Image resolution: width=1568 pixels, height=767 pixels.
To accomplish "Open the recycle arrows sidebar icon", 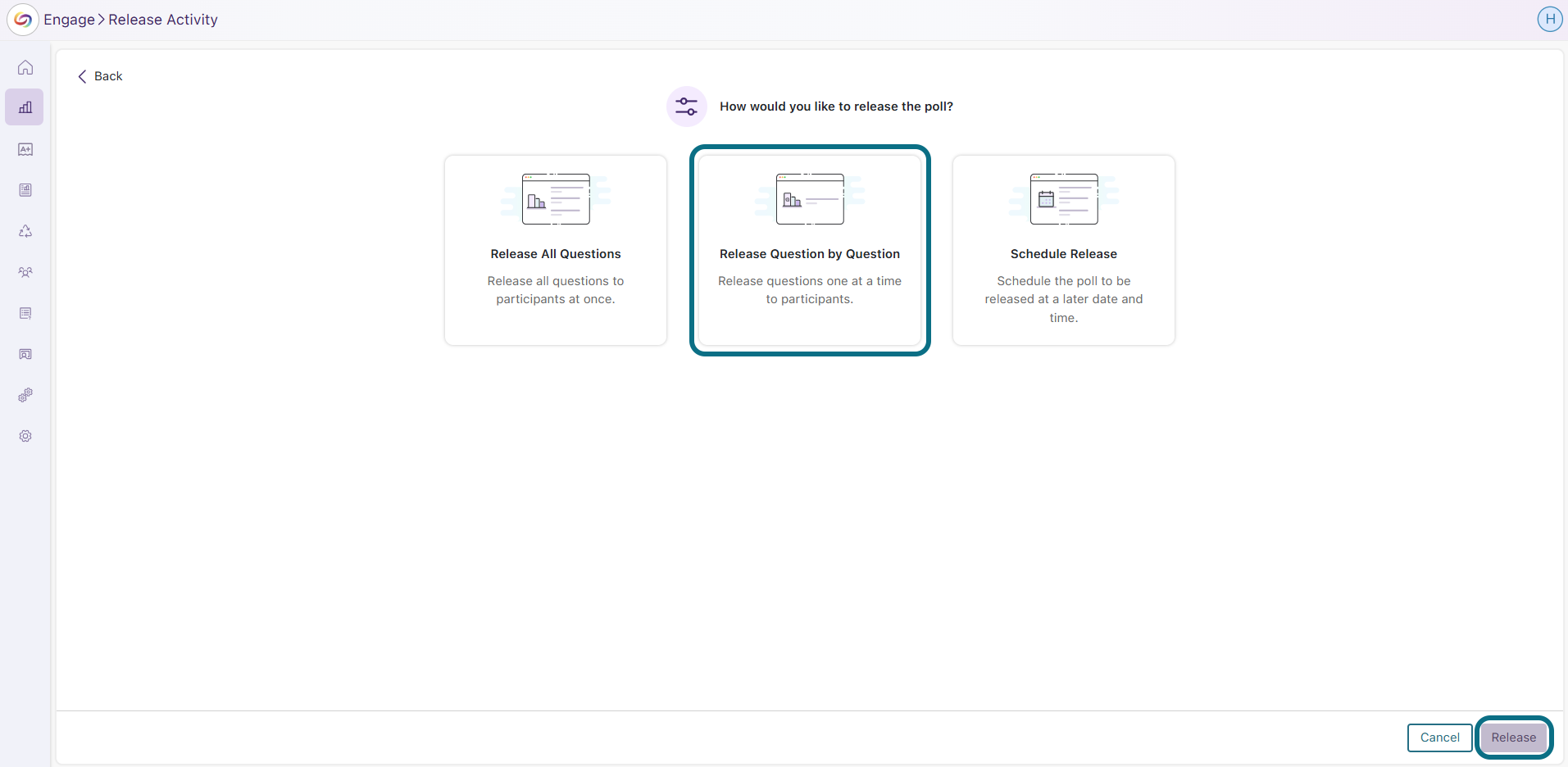I will (25, 231).
